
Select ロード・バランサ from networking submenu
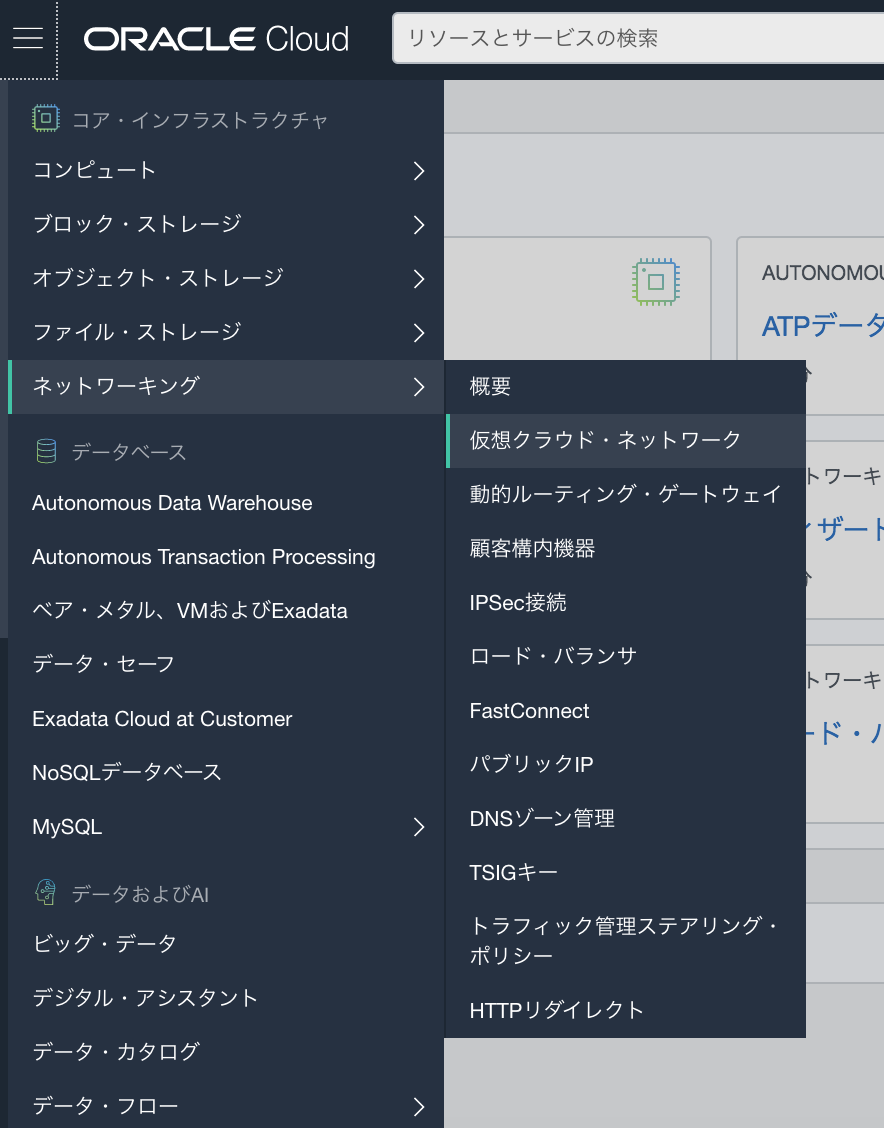553,656
